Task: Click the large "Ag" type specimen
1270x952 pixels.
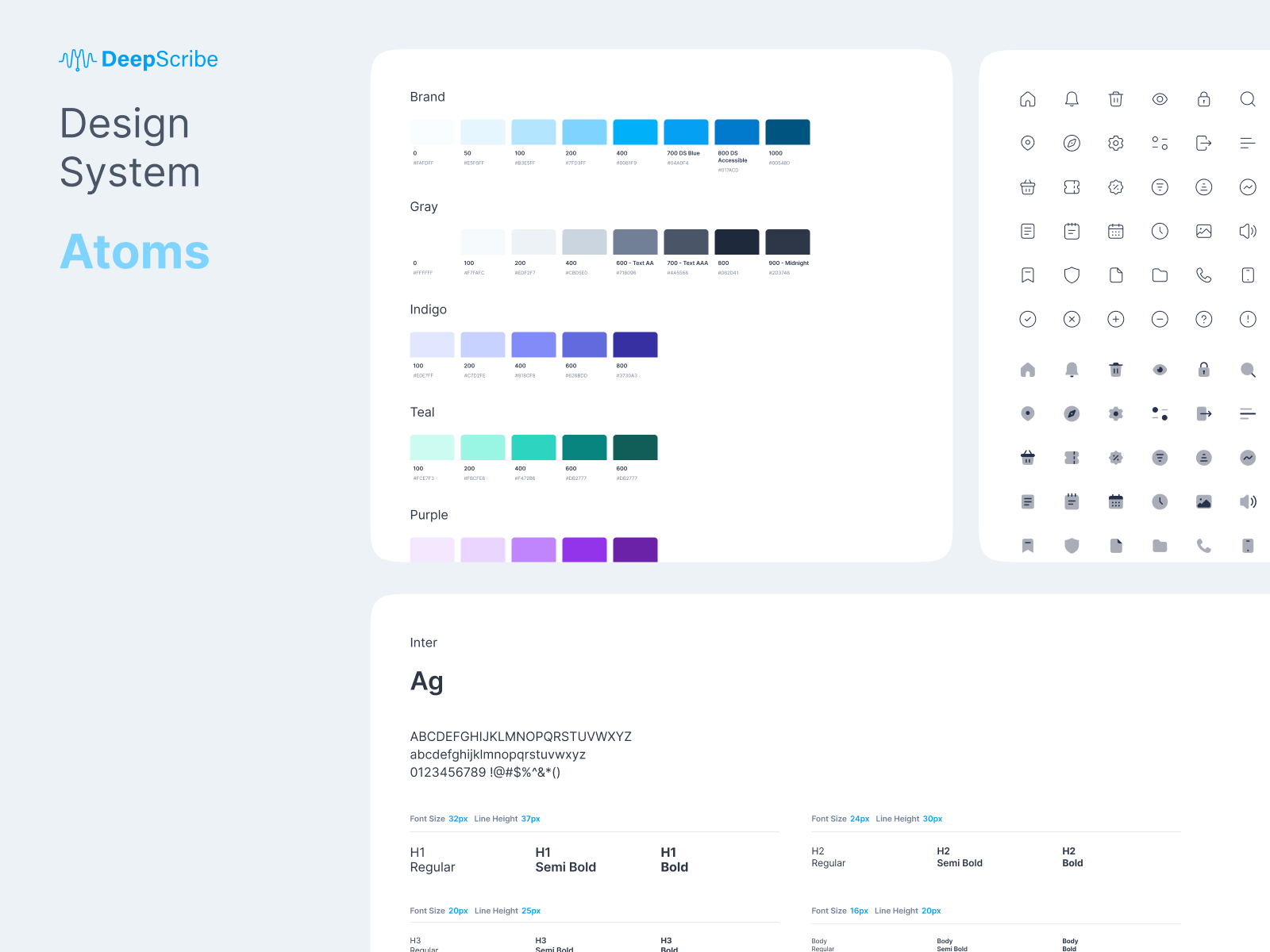Action: (x=426, y=681)
